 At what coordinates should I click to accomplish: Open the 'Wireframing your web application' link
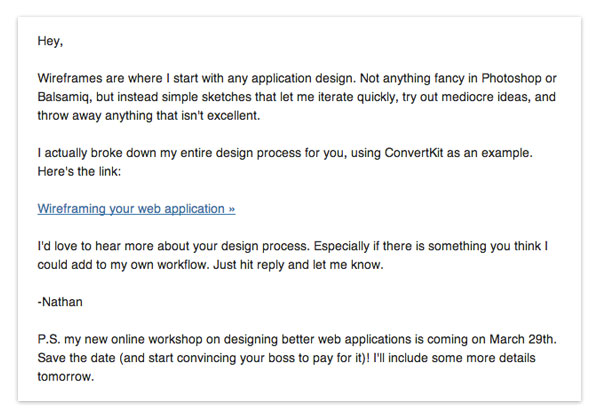click(136, 209)
